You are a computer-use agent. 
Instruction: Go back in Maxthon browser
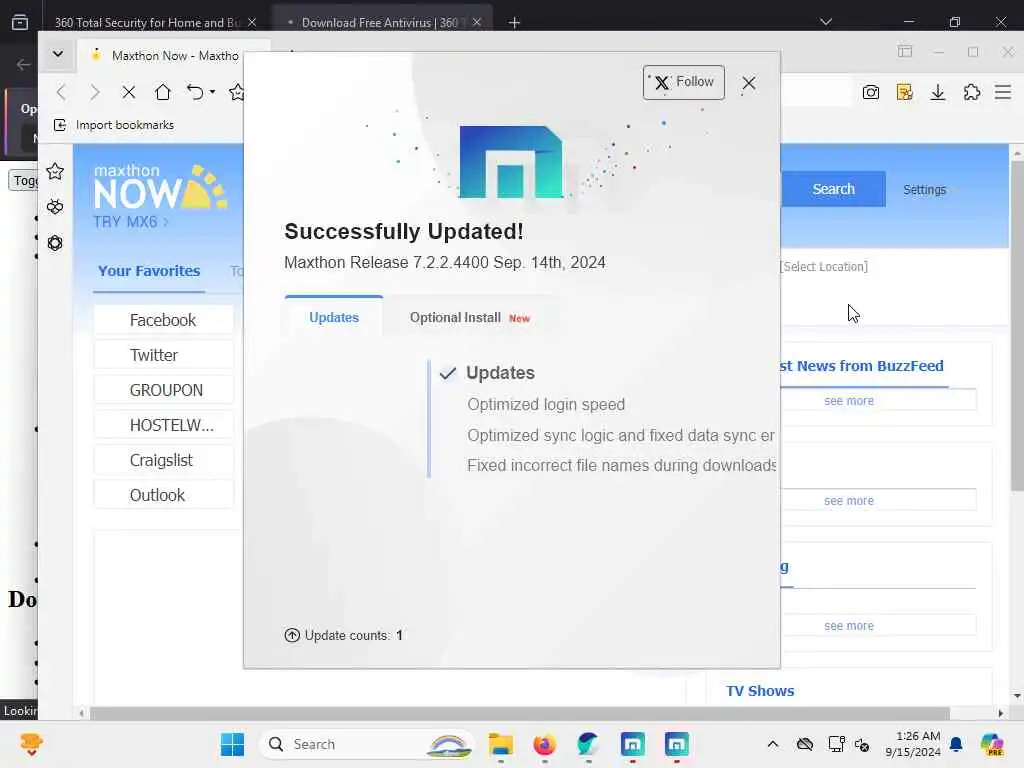tap(61, 92)
